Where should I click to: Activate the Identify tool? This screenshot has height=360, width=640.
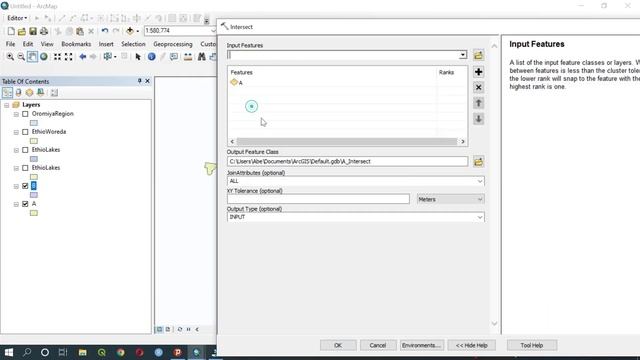[151, 57]
